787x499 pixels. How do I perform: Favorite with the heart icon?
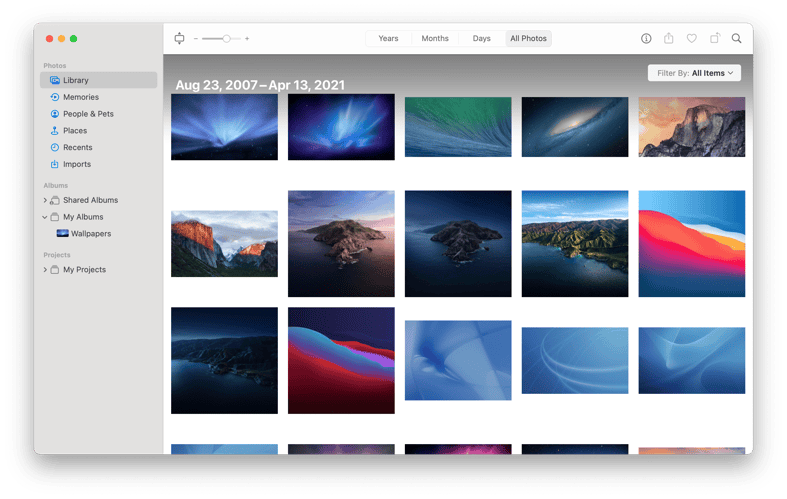pos(692,38)
